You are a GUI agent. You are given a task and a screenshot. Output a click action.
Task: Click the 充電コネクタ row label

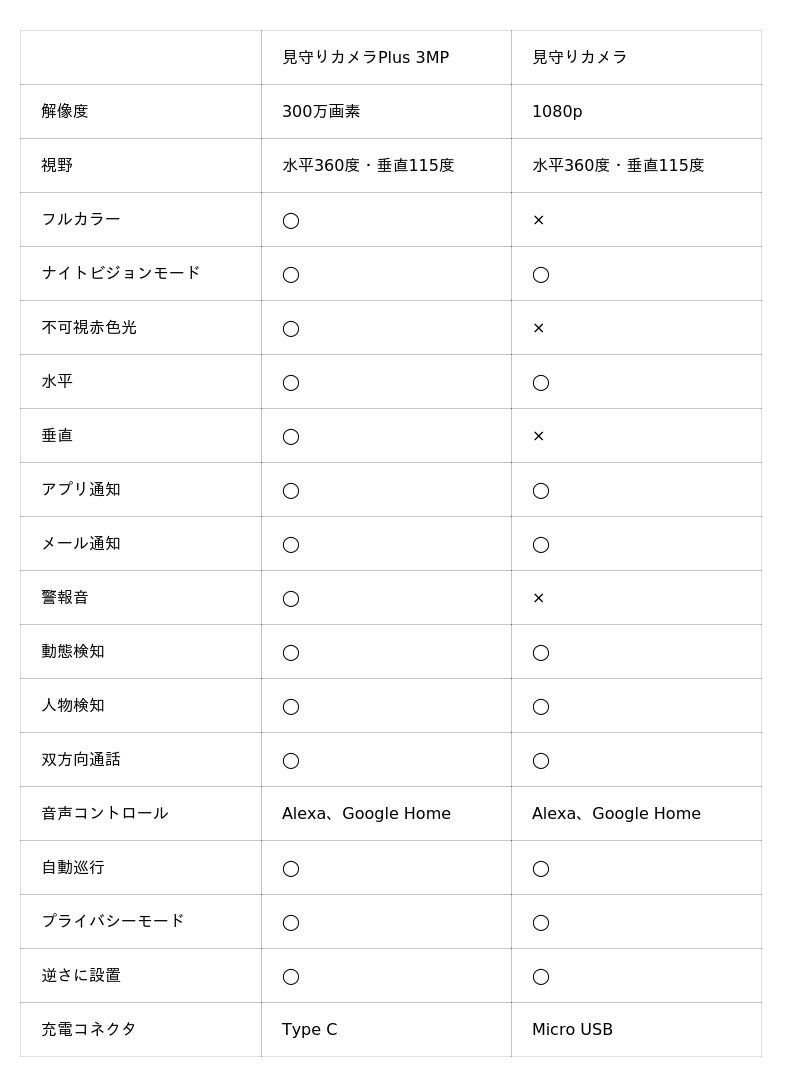tap(89, 1029)
